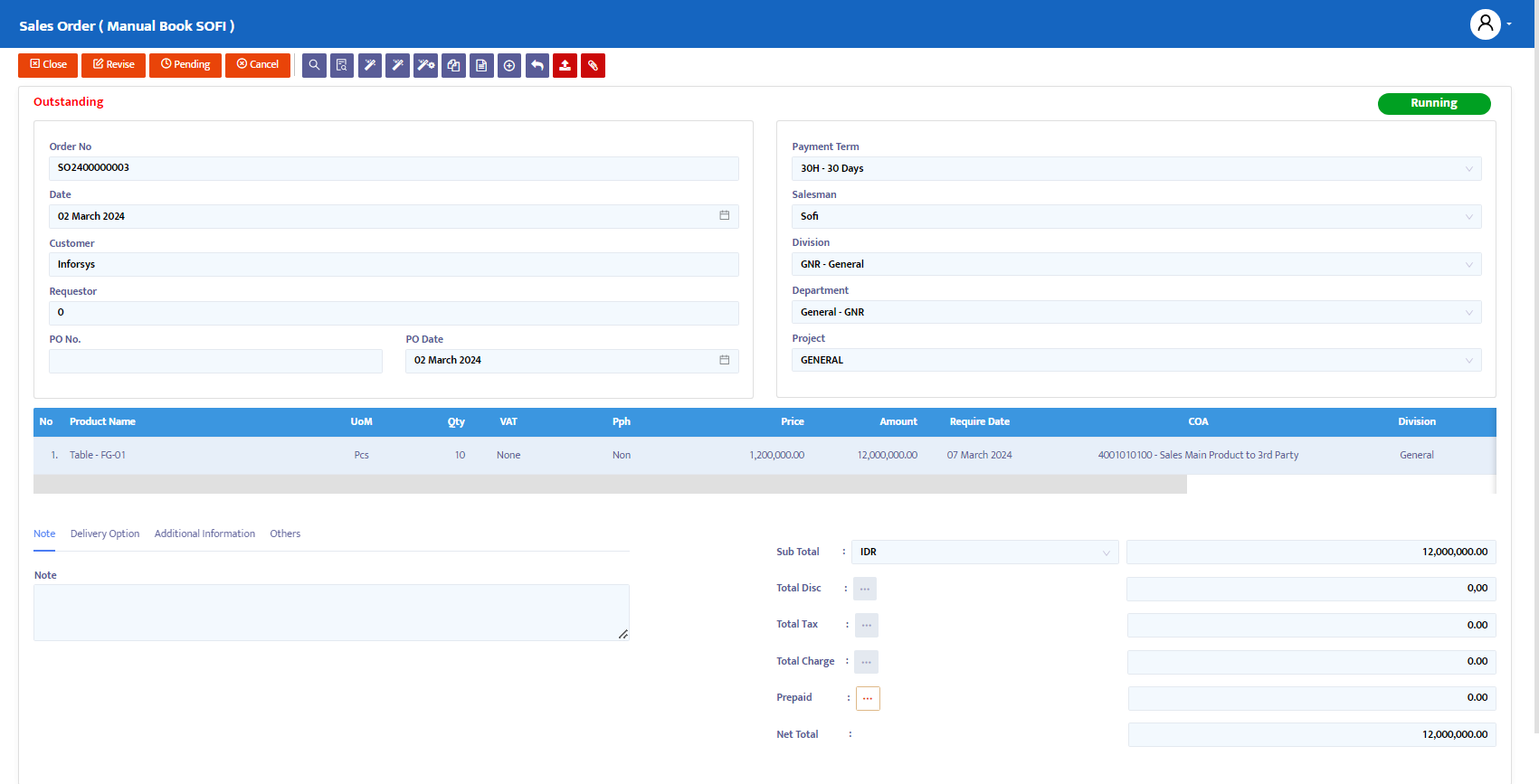
Task: Click the Outstanding status label
Action: 69,102
